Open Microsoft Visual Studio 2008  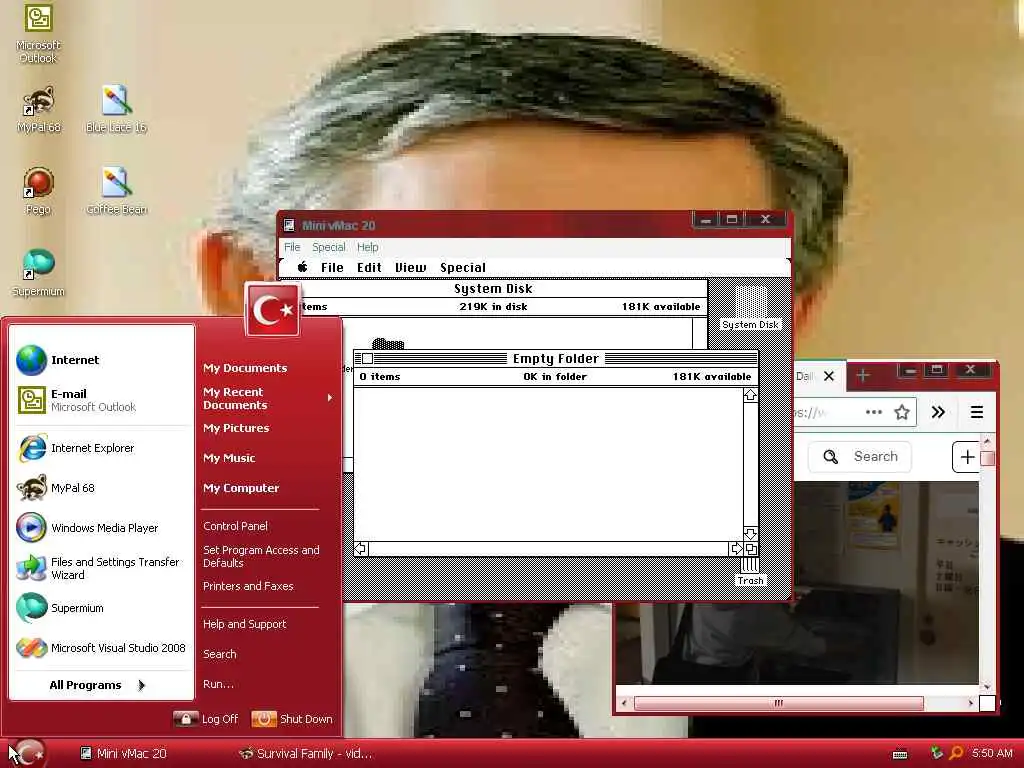point(102,648)
